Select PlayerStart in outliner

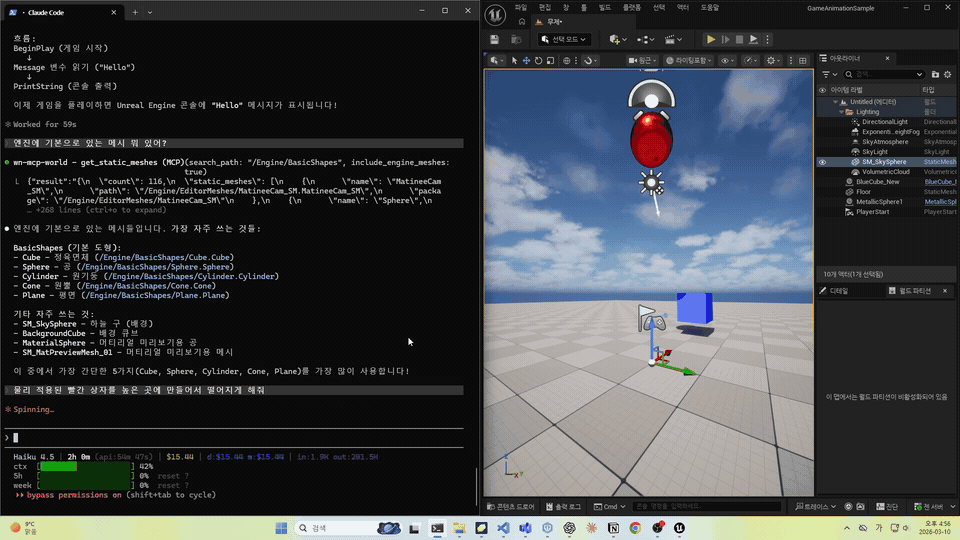[872, 212]
